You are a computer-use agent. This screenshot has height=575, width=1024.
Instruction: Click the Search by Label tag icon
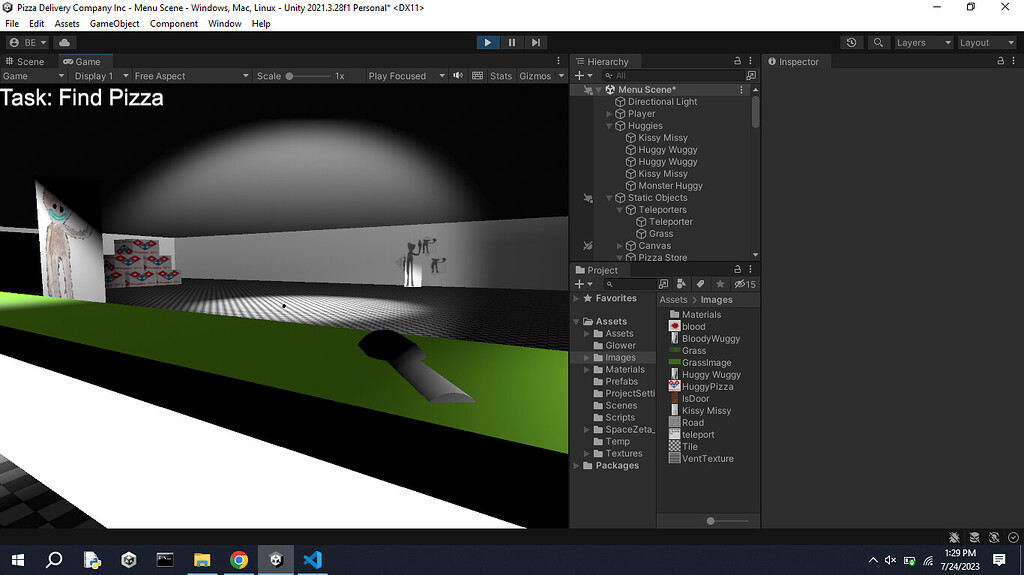(700, 284)
